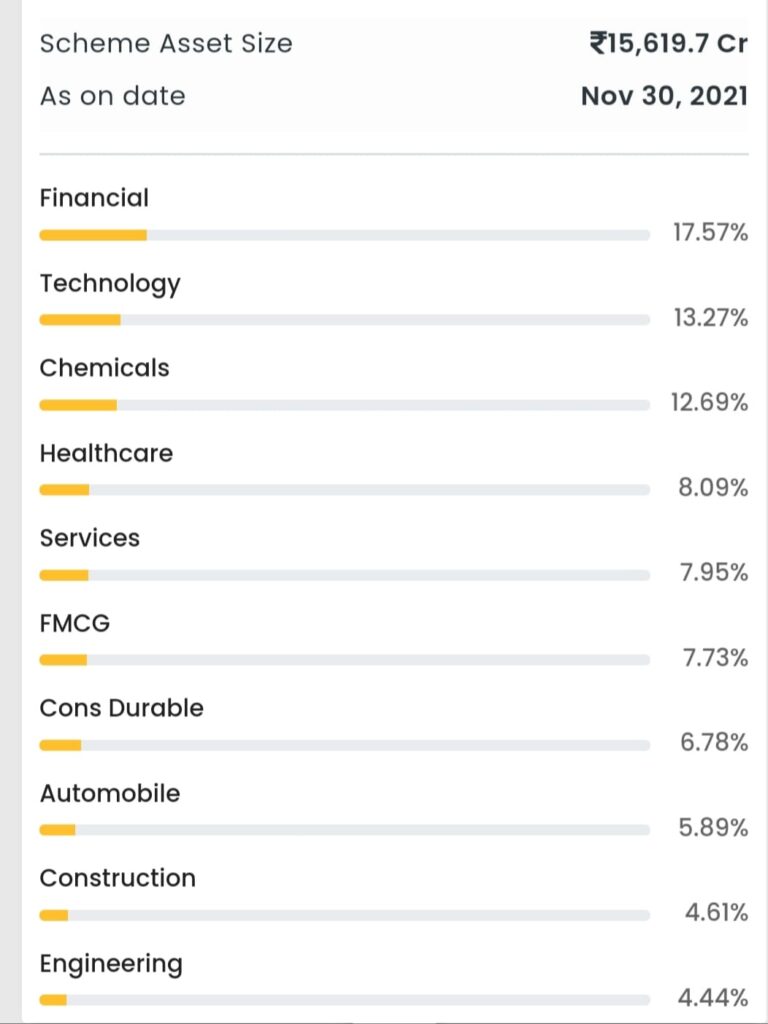This screenshot has width=768, height=1024.
Task: Select the Healthcare sector label
Action: pos(106,453)
